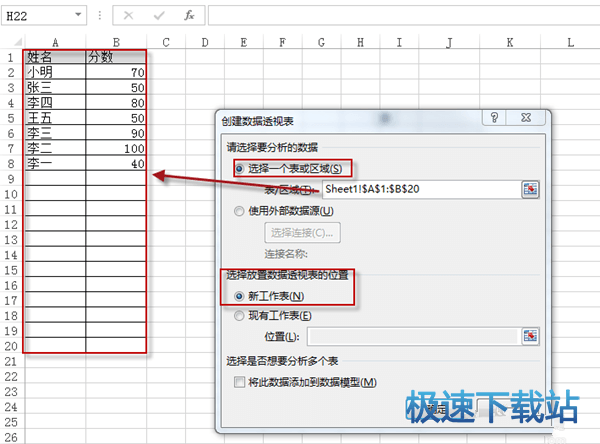Click the 选择连接(C)... button

[x=302, y=233]
